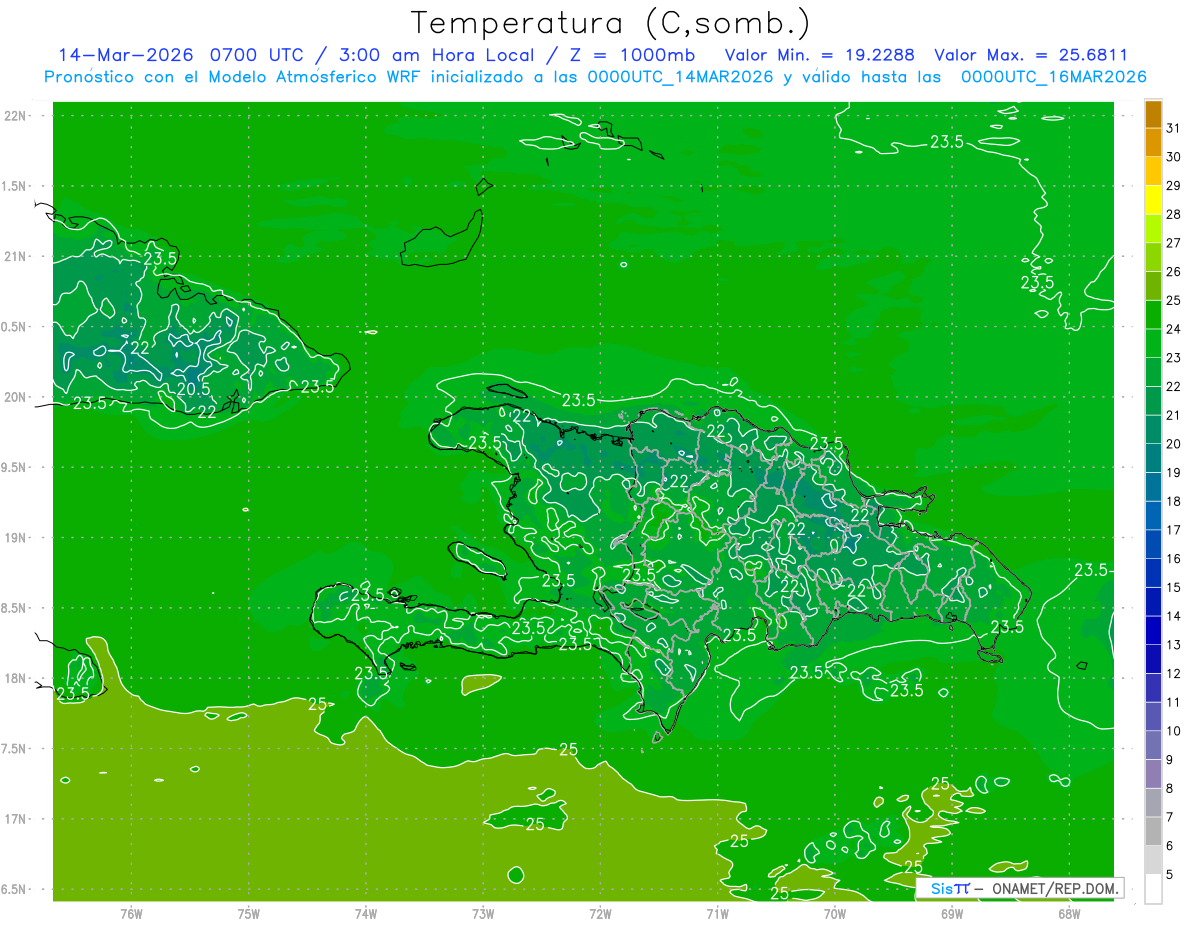Click the 'Z = 1000mb' level text
This screenshot has height=927, width=1200.
click(x=630, y=55)
